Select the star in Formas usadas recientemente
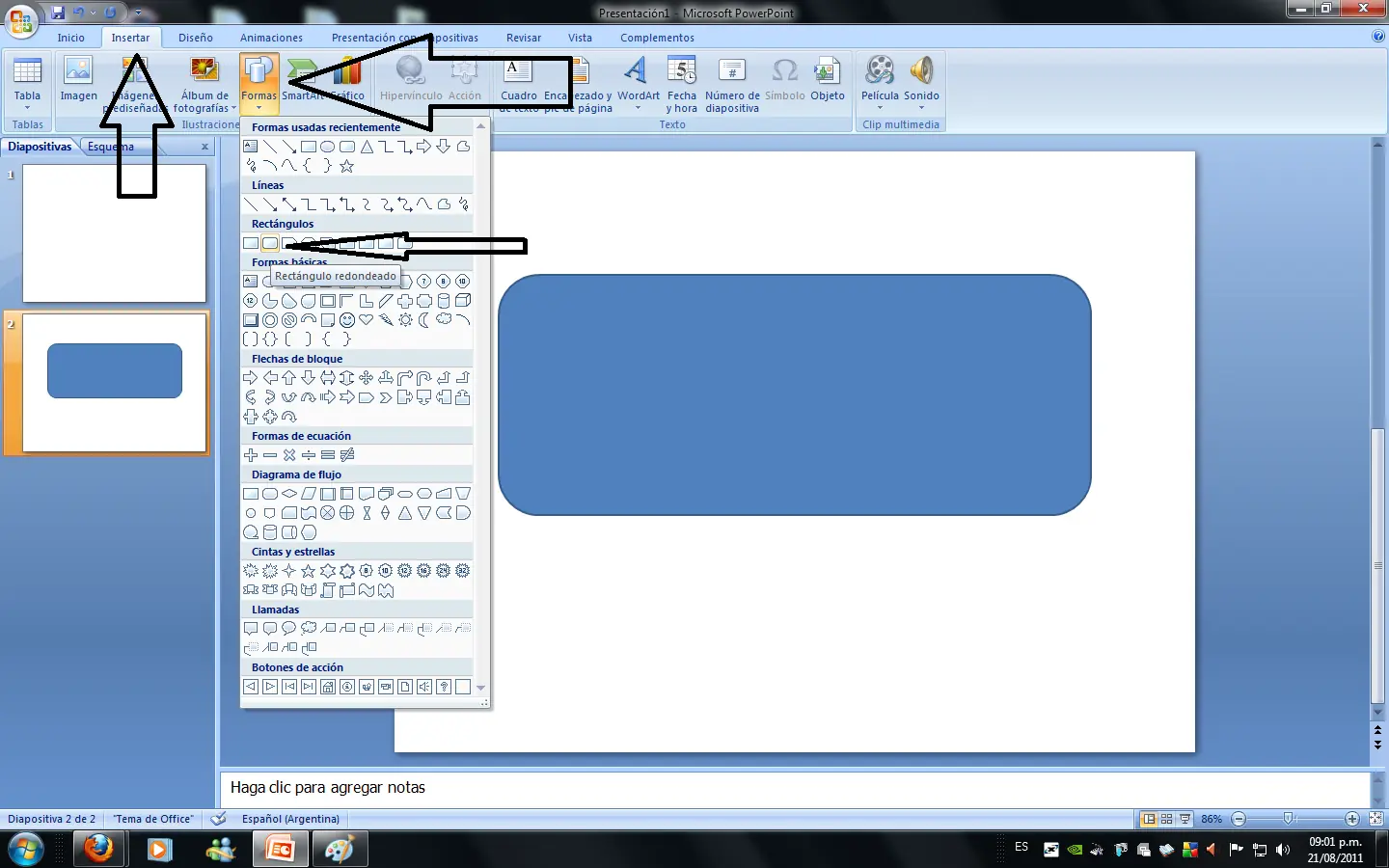Screen dimensions: 1389x868 (347, 166)
